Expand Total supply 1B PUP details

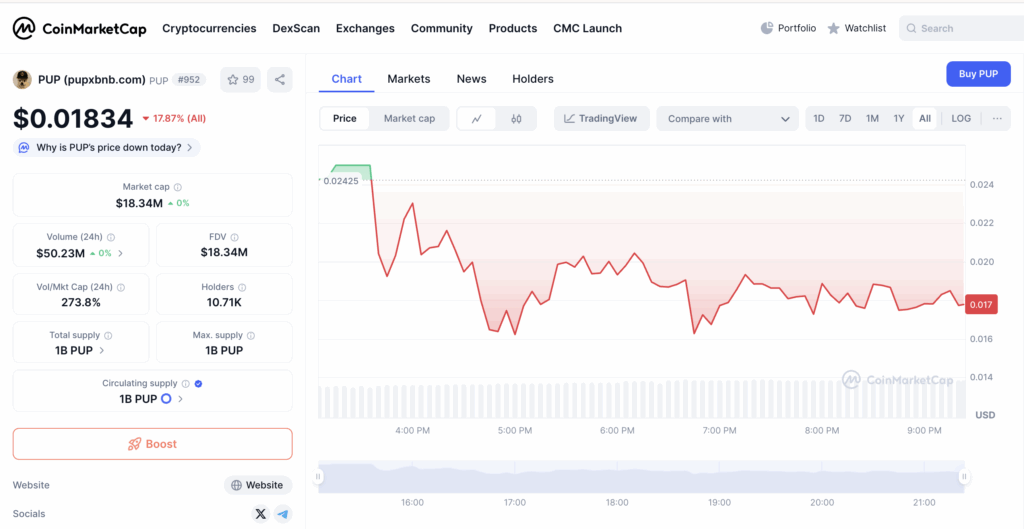(102, 351)
